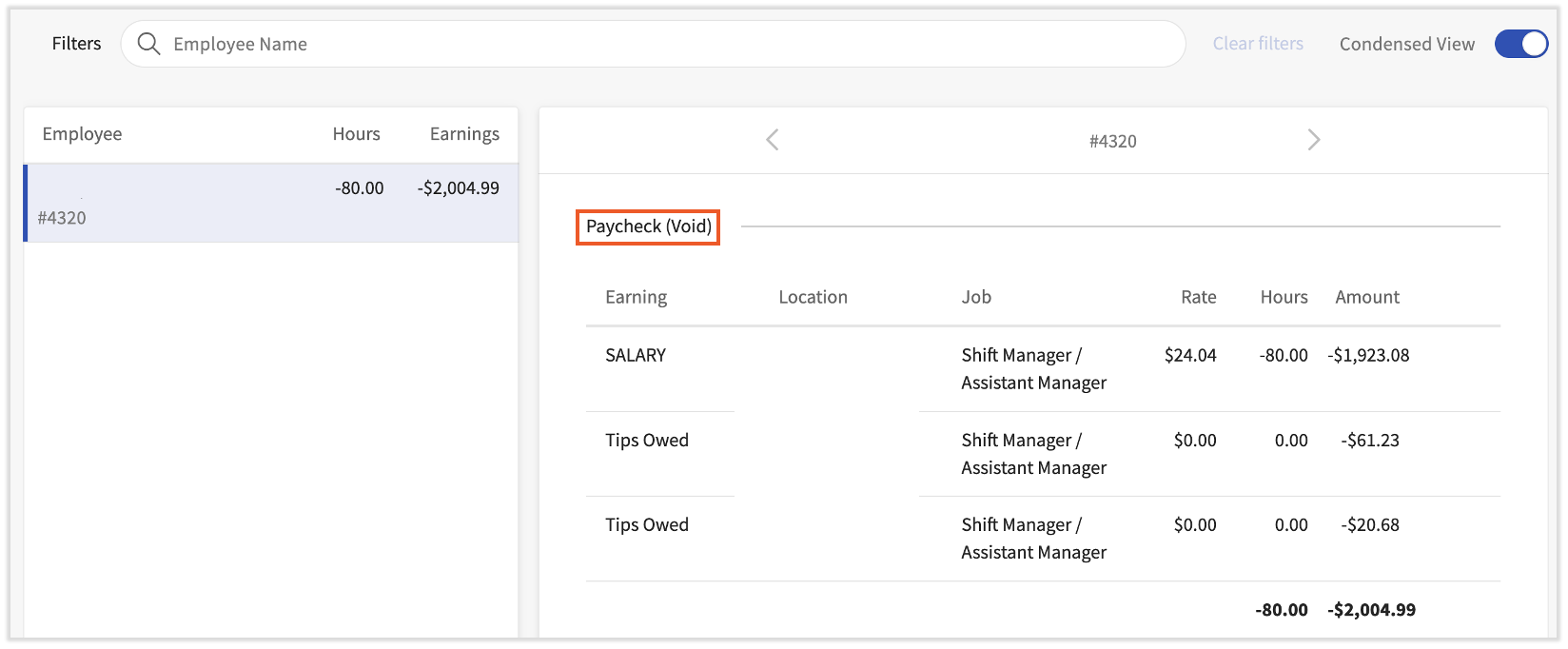Click the Job column header
This screenshot has width=1568, height=649.
tap(976, 297)
